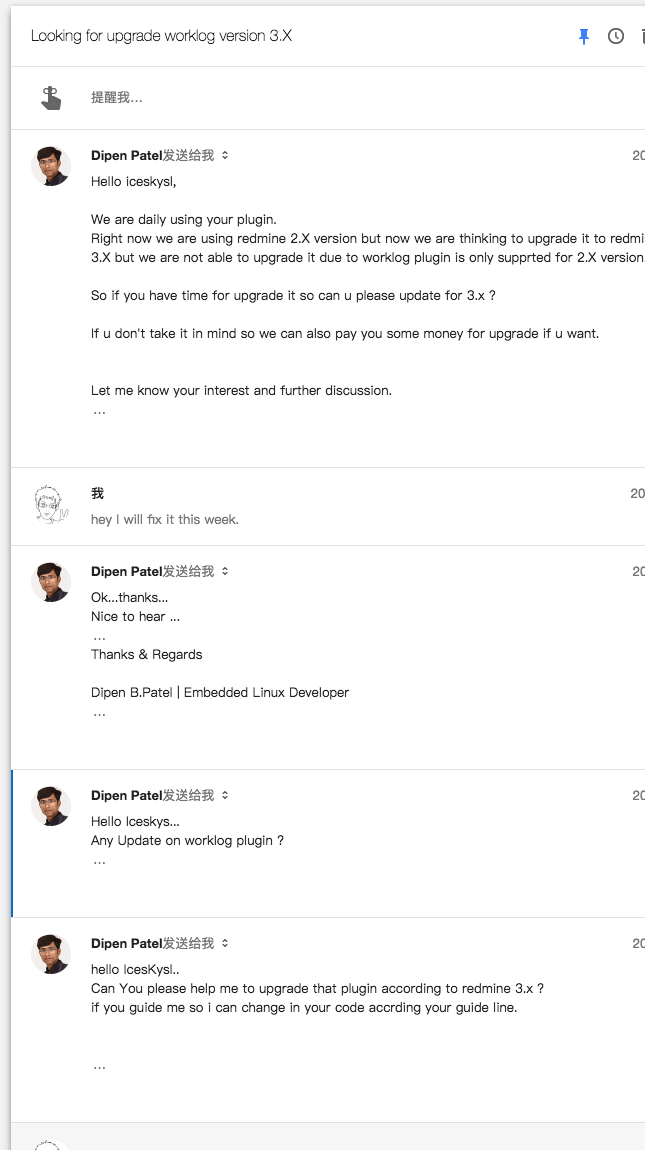This screenshot has width=645, height=1150.
Task: Unpin the conversation with the blue pin icon
Action: click(x=584, y=36)
